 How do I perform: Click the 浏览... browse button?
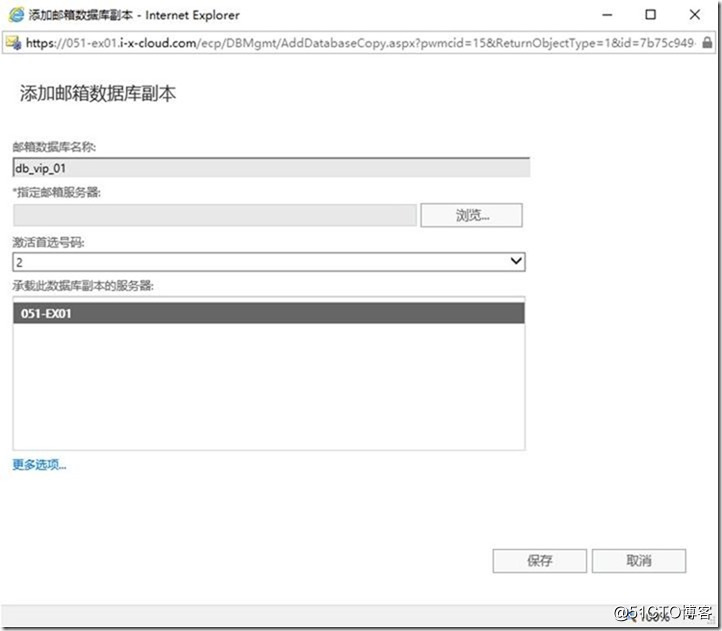472,215
